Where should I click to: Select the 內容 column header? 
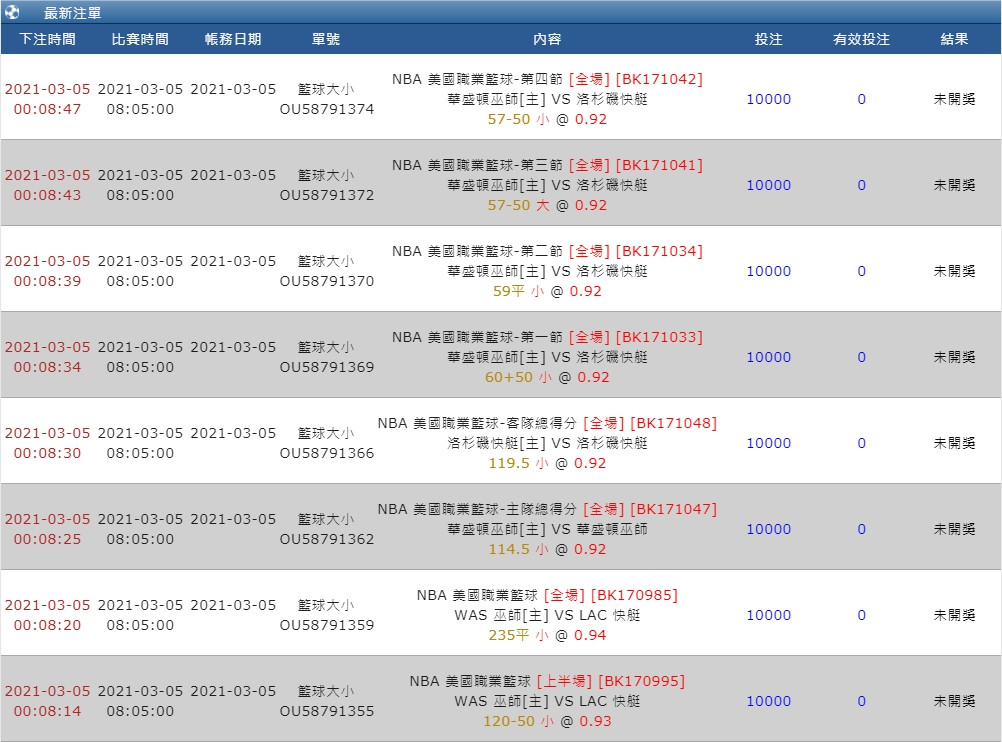pos(547,39)
